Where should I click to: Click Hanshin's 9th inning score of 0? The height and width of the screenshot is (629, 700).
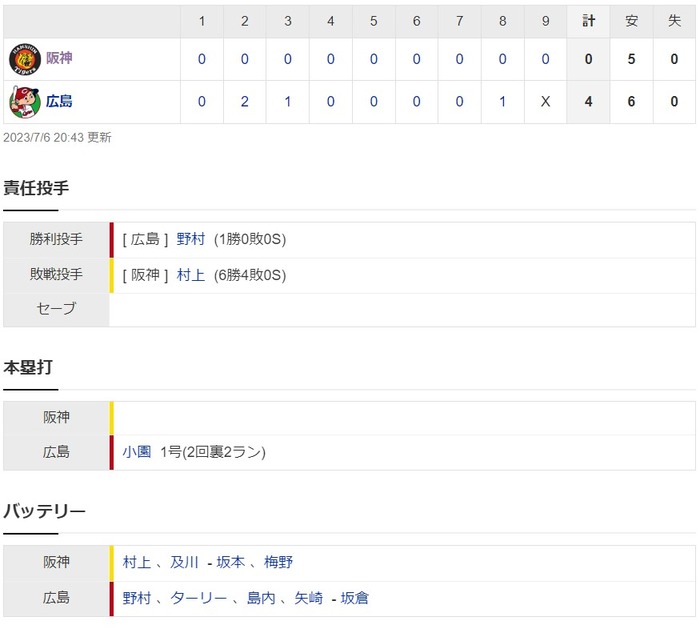[x=545, y=59]
